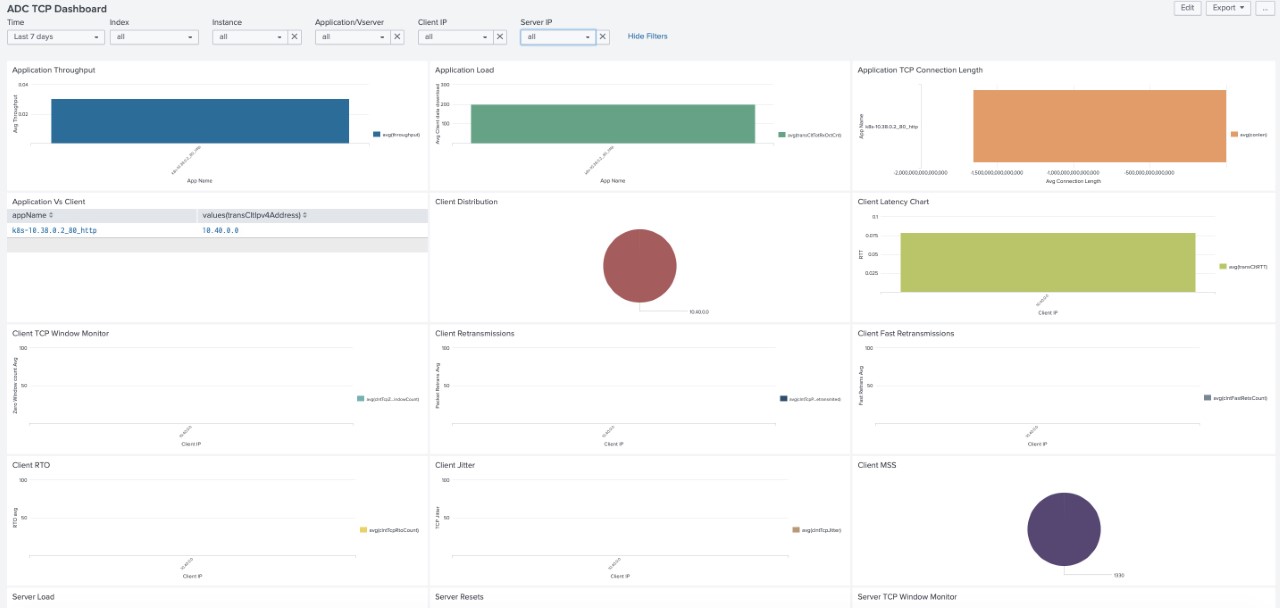Viewport: 1280px width, 608px height.
Task: Clear the Client IP filter with its X
Action: tap(500, 37)
